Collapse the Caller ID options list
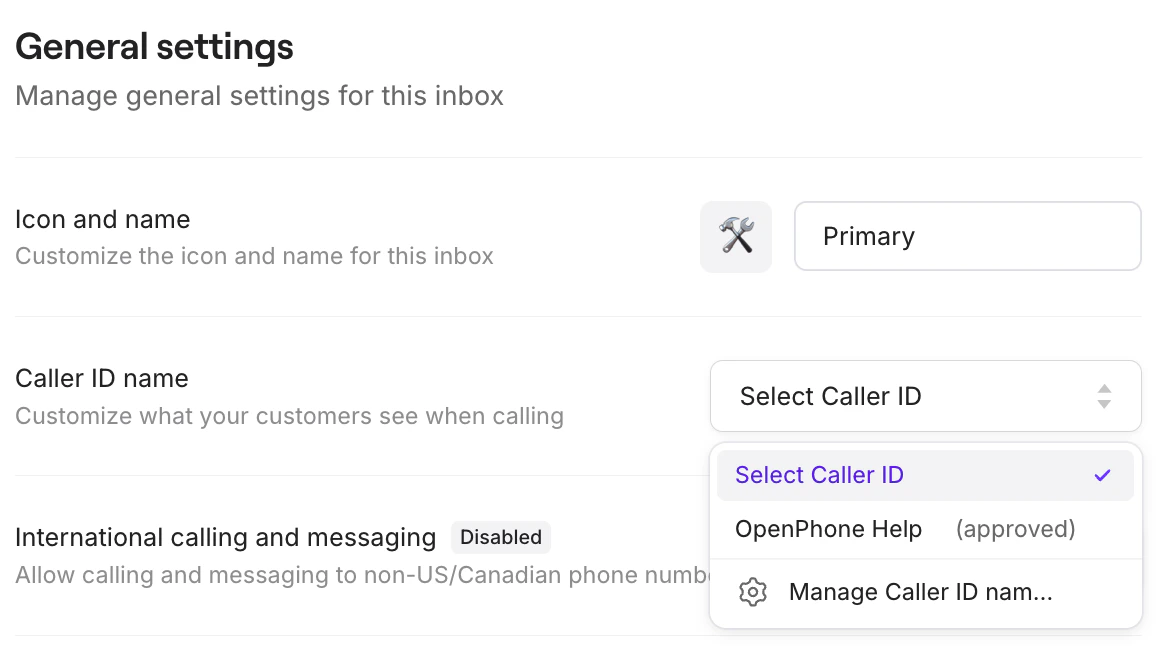Image resolution: width=1156 pixels, height=646 pixels. (x=925, y=396)
